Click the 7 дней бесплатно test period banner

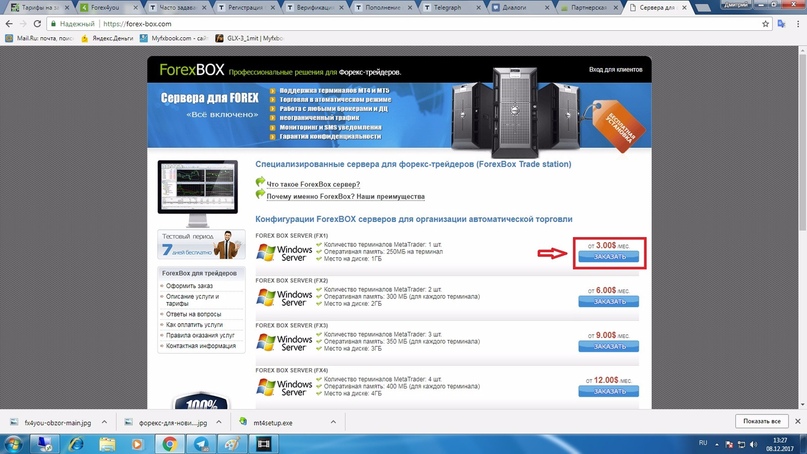[201, 245]
